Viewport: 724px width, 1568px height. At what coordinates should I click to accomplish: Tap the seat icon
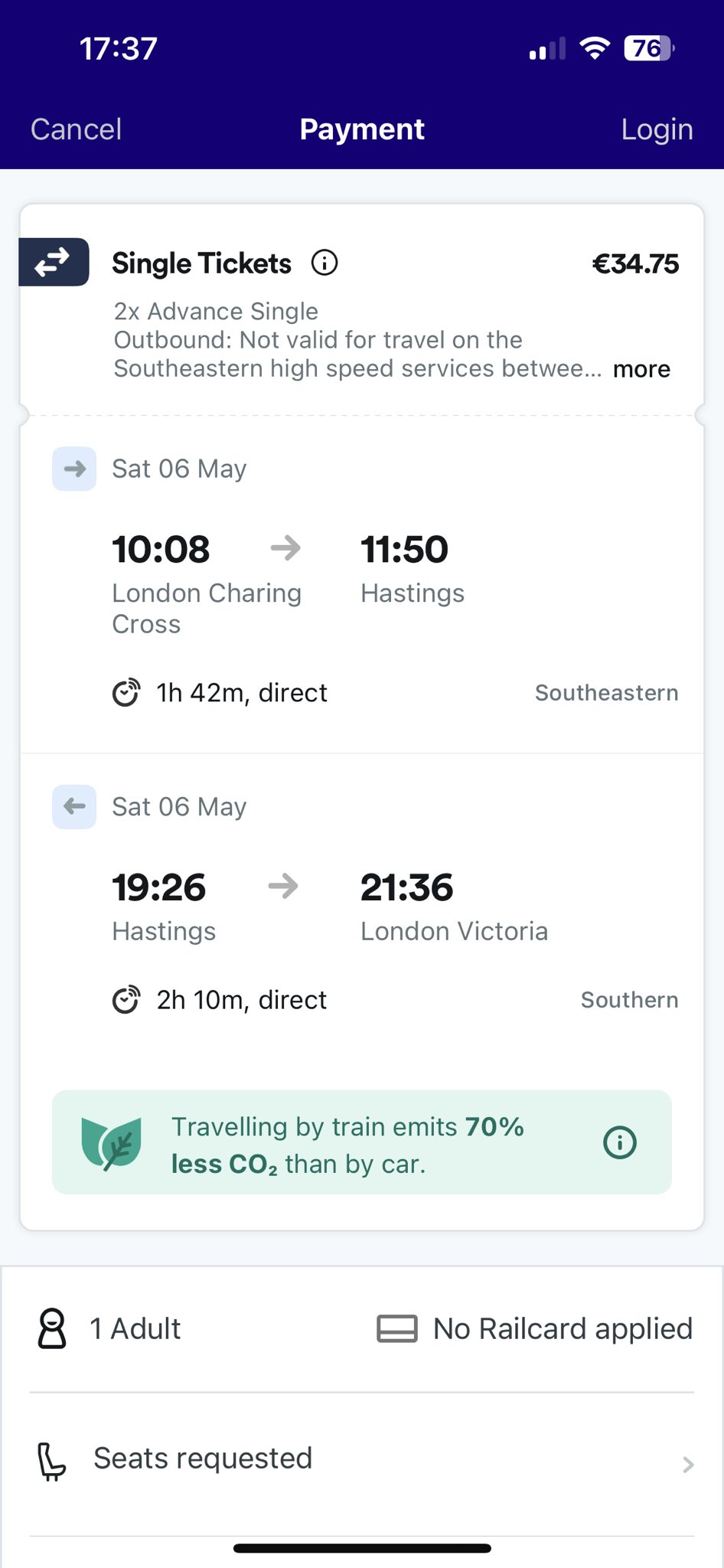tap(52, 1461)
